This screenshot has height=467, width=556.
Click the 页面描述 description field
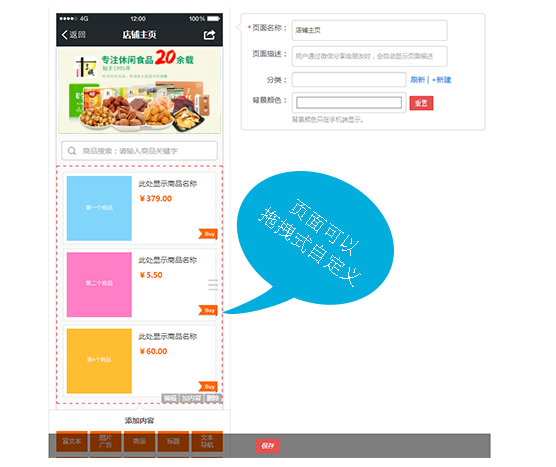pyautogui.click(x=369, y=56)
